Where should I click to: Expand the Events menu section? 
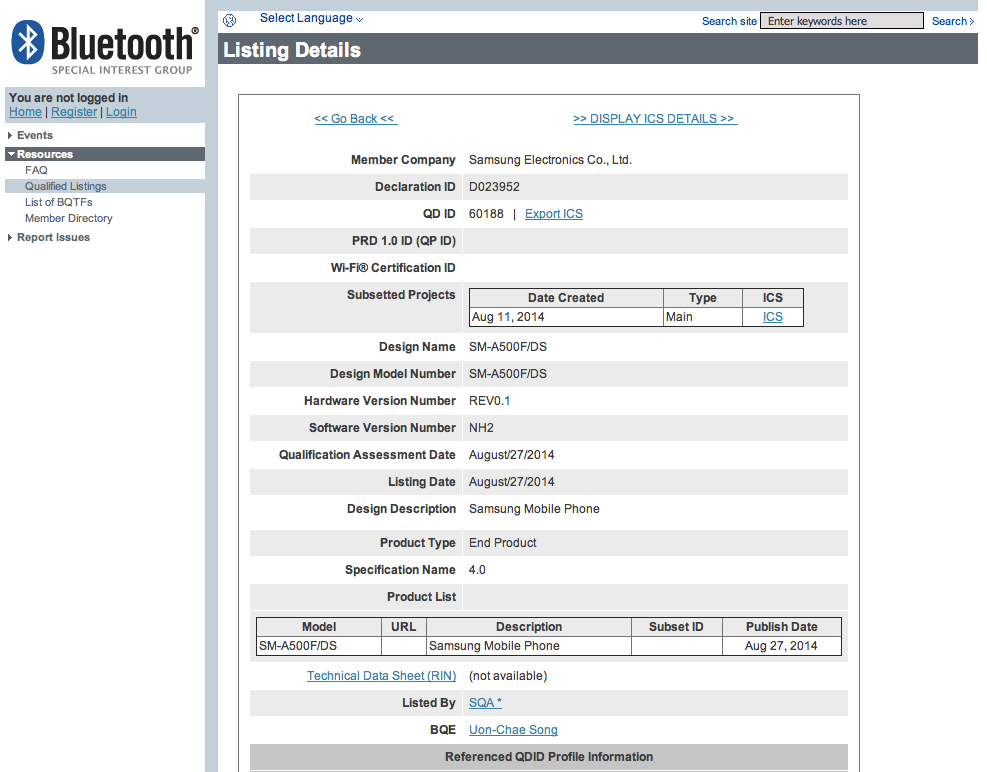pos(34,135)
